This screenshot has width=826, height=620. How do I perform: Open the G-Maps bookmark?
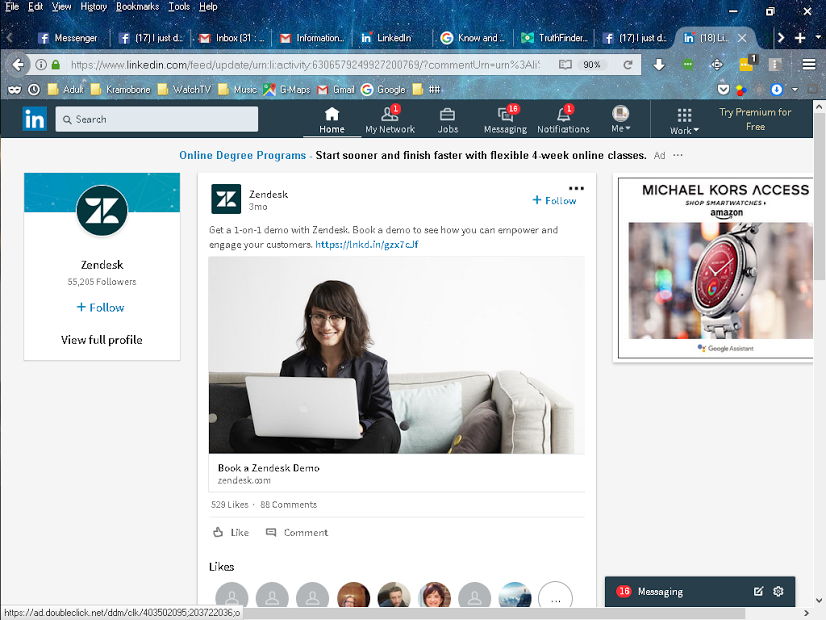(288, 90)
